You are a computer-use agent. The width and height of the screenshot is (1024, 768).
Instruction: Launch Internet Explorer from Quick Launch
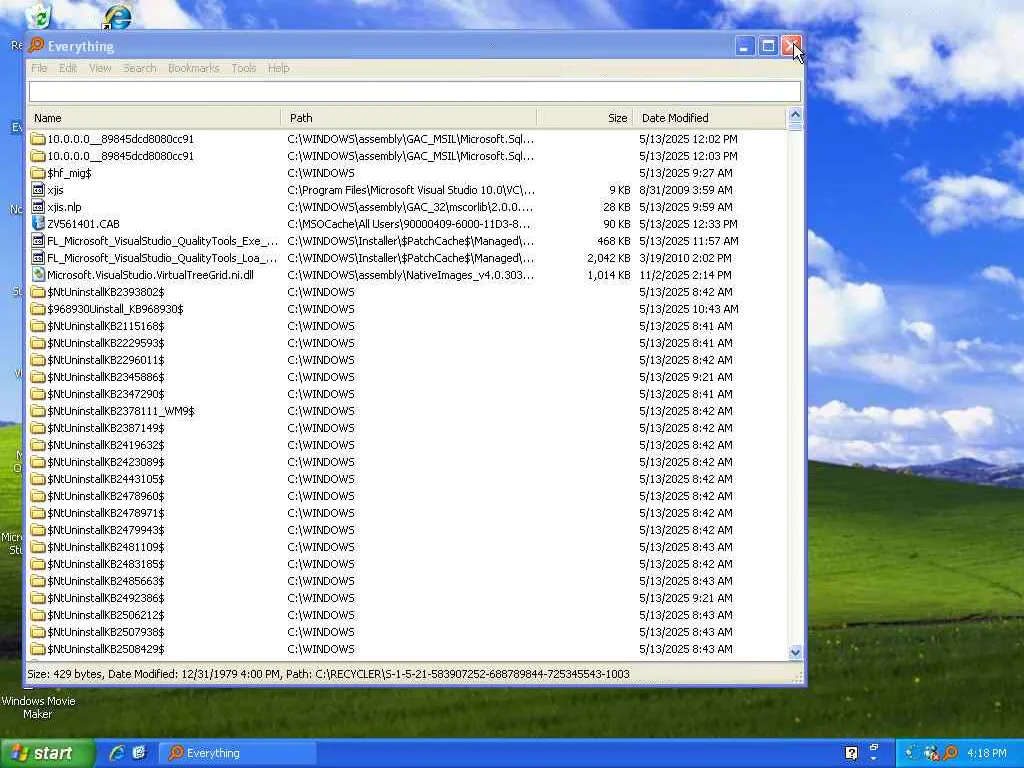coord(117,753)
